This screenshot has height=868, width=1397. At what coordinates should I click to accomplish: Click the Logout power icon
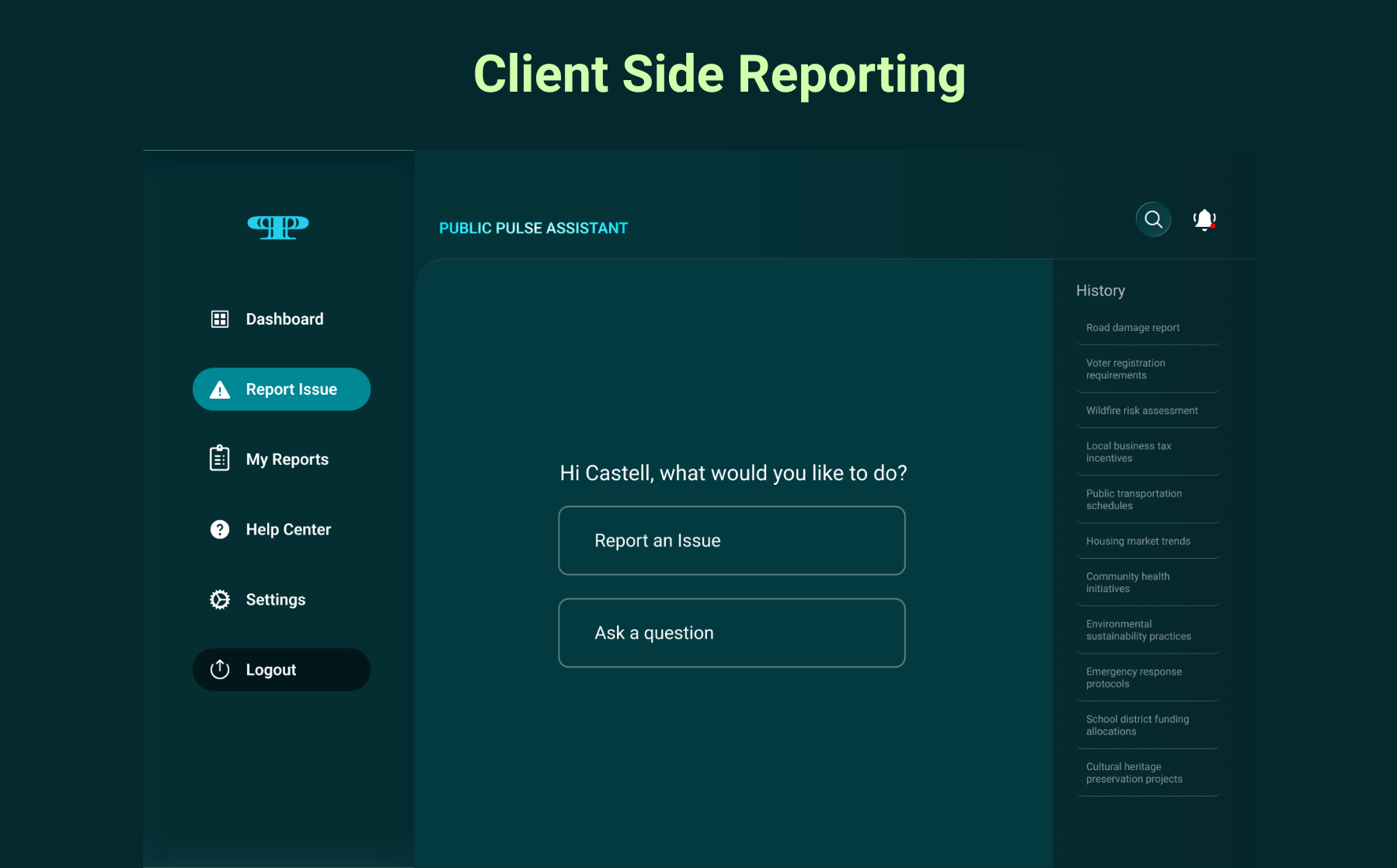click(220, 670)
